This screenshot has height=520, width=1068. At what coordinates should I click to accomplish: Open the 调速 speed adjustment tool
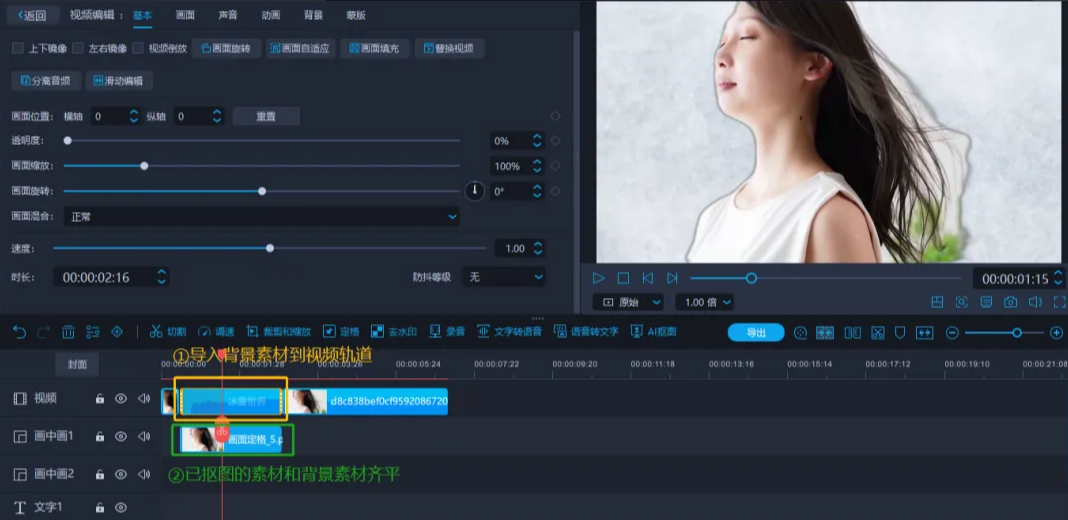[216, 332]
